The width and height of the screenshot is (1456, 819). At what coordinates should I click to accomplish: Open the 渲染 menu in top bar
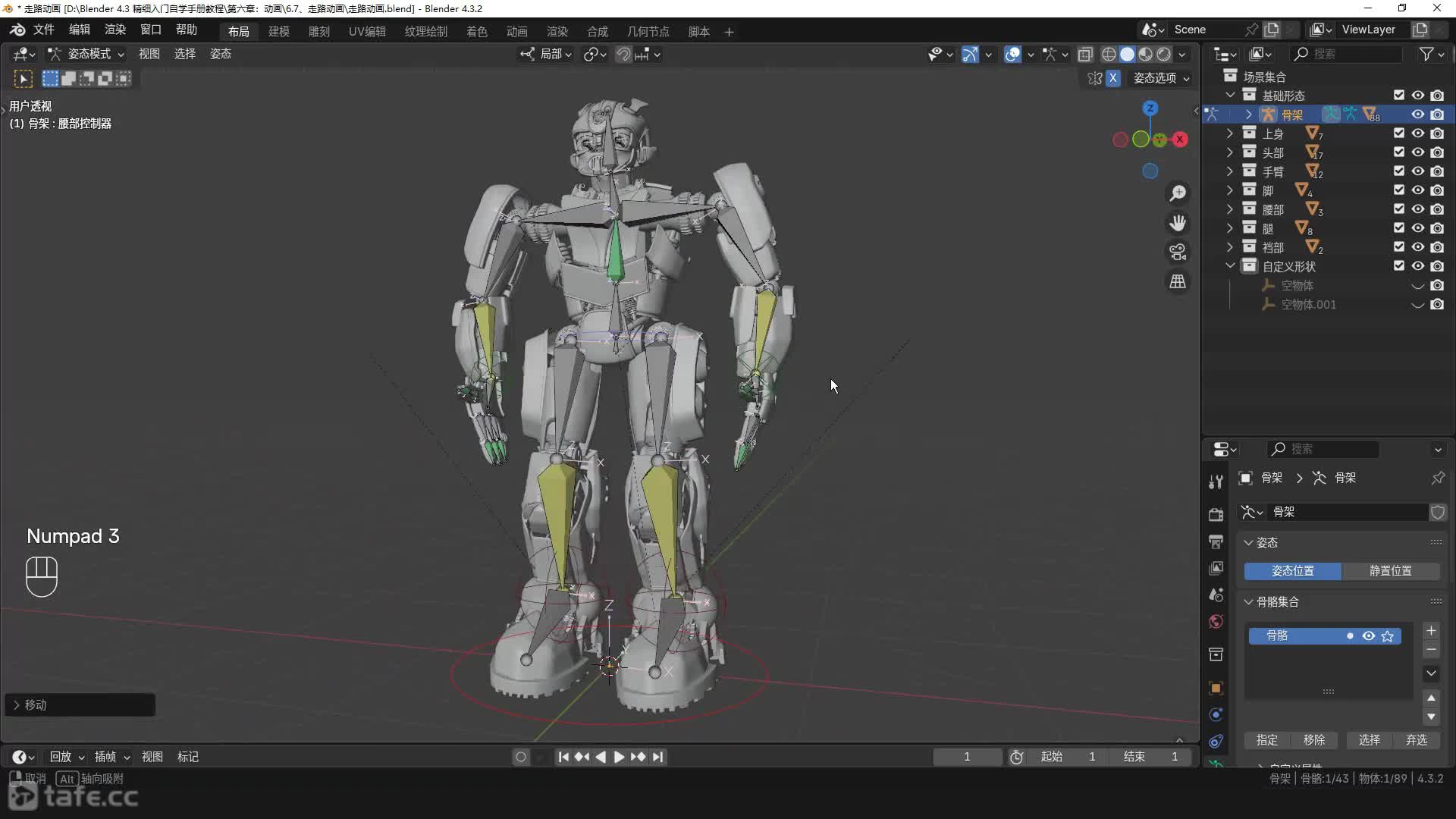[115, 30]
